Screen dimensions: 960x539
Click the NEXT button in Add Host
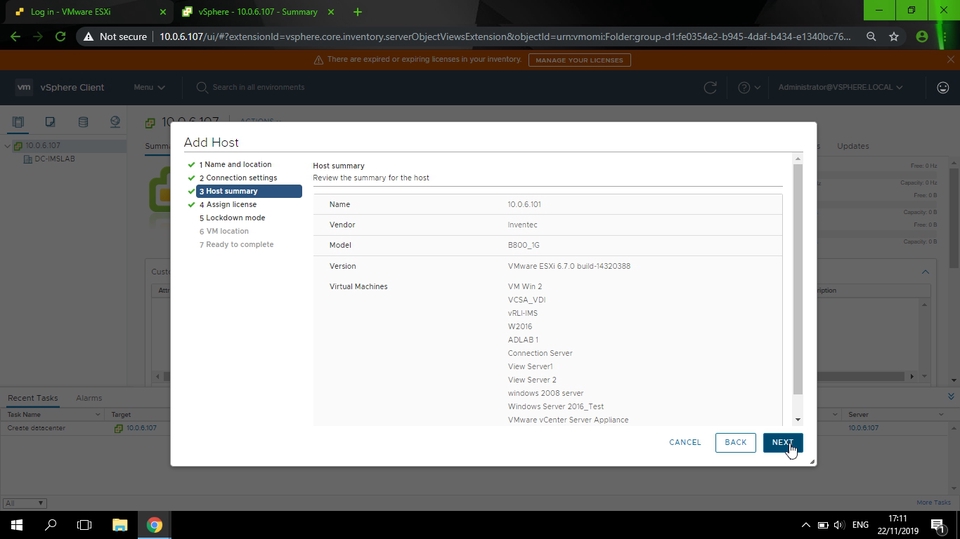coord(782,442)
